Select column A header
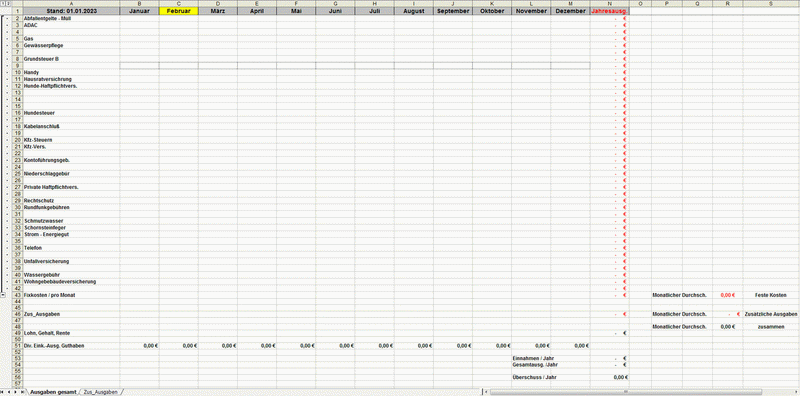Viewport: 800px width, 396px height. pyautogui.click(x=71, y=4)
